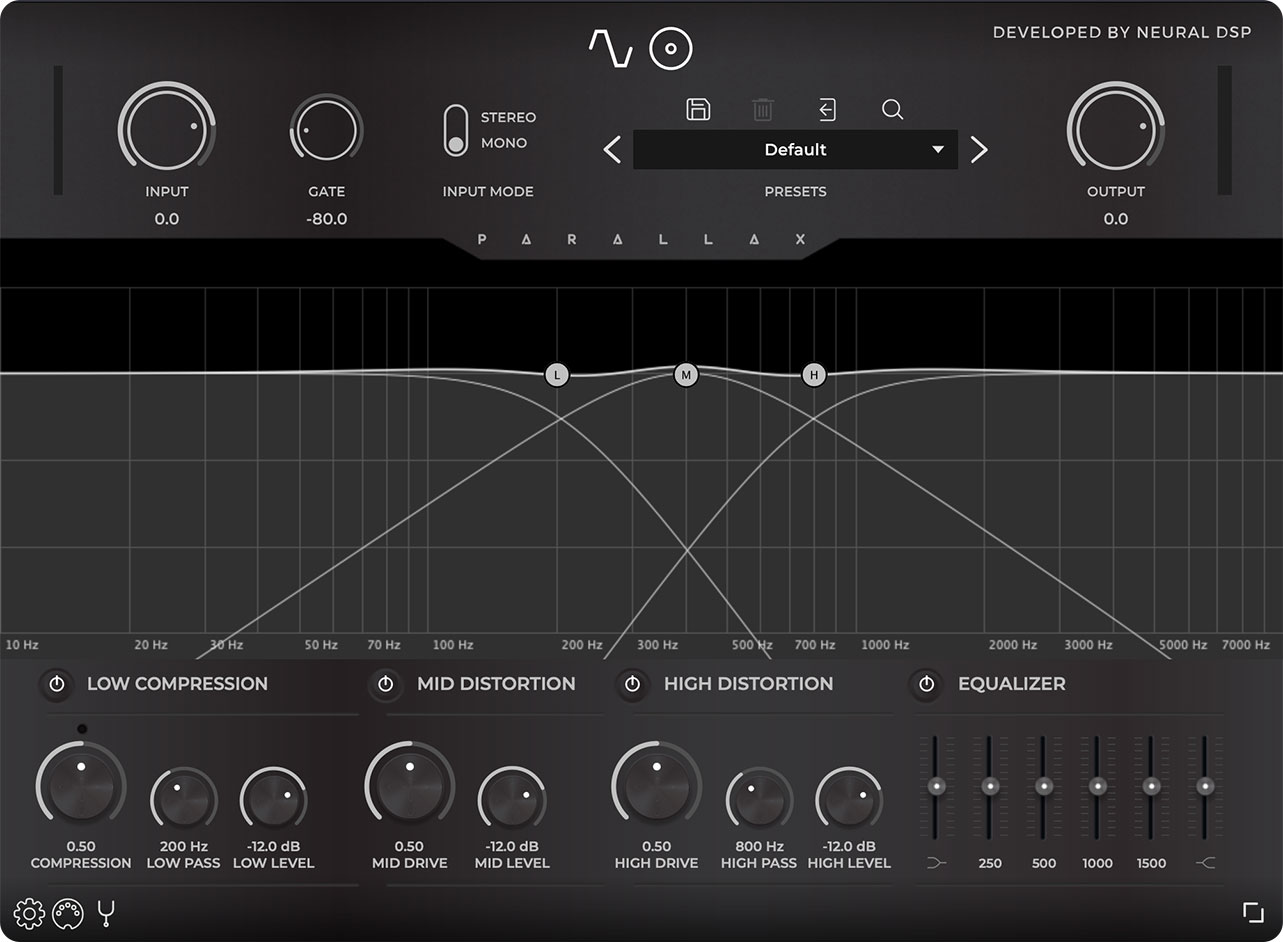Open the tuner with the tuning fork icon

point(106,913)
